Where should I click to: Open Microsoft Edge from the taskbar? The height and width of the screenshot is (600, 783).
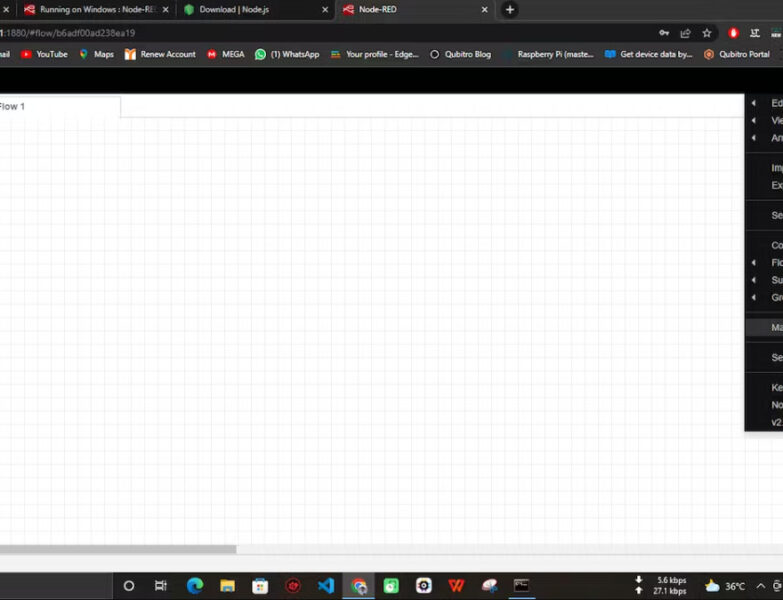click(x=194, y=586)
